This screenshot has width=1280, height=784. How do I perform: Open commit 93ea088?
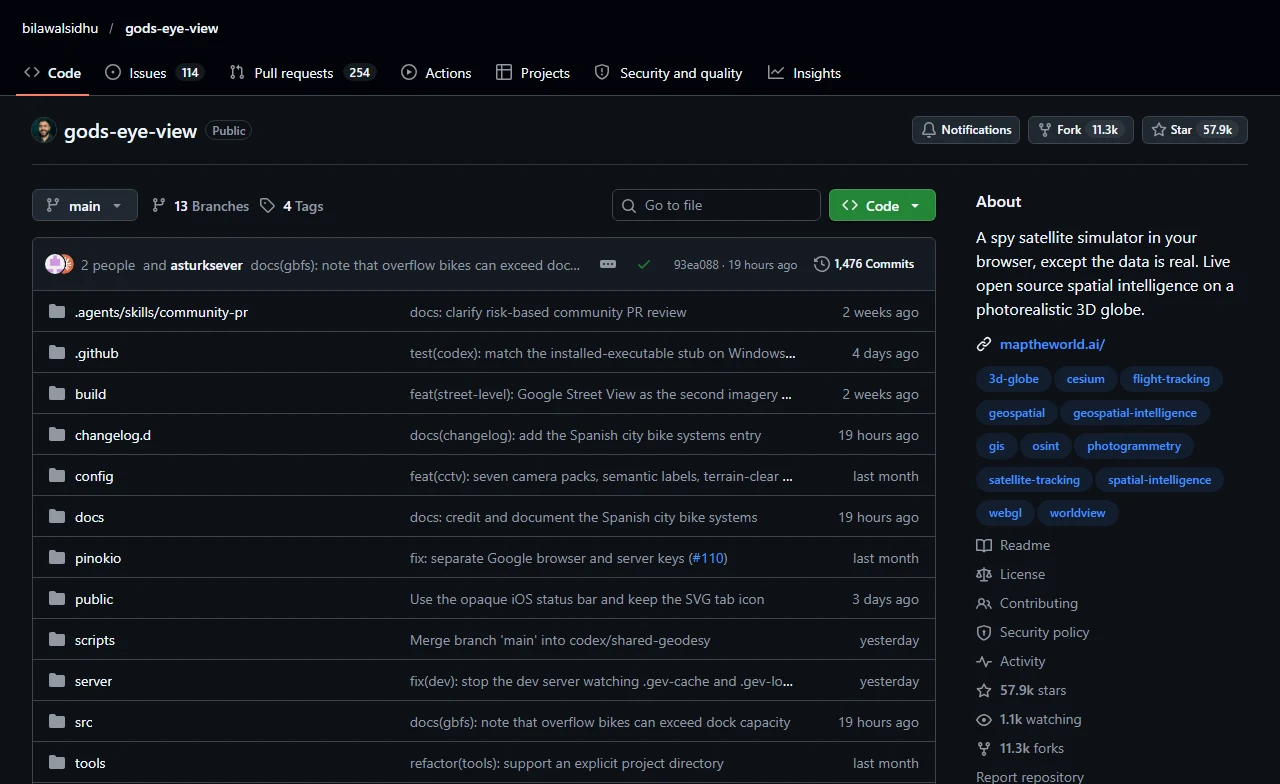(x=696, y=265)
